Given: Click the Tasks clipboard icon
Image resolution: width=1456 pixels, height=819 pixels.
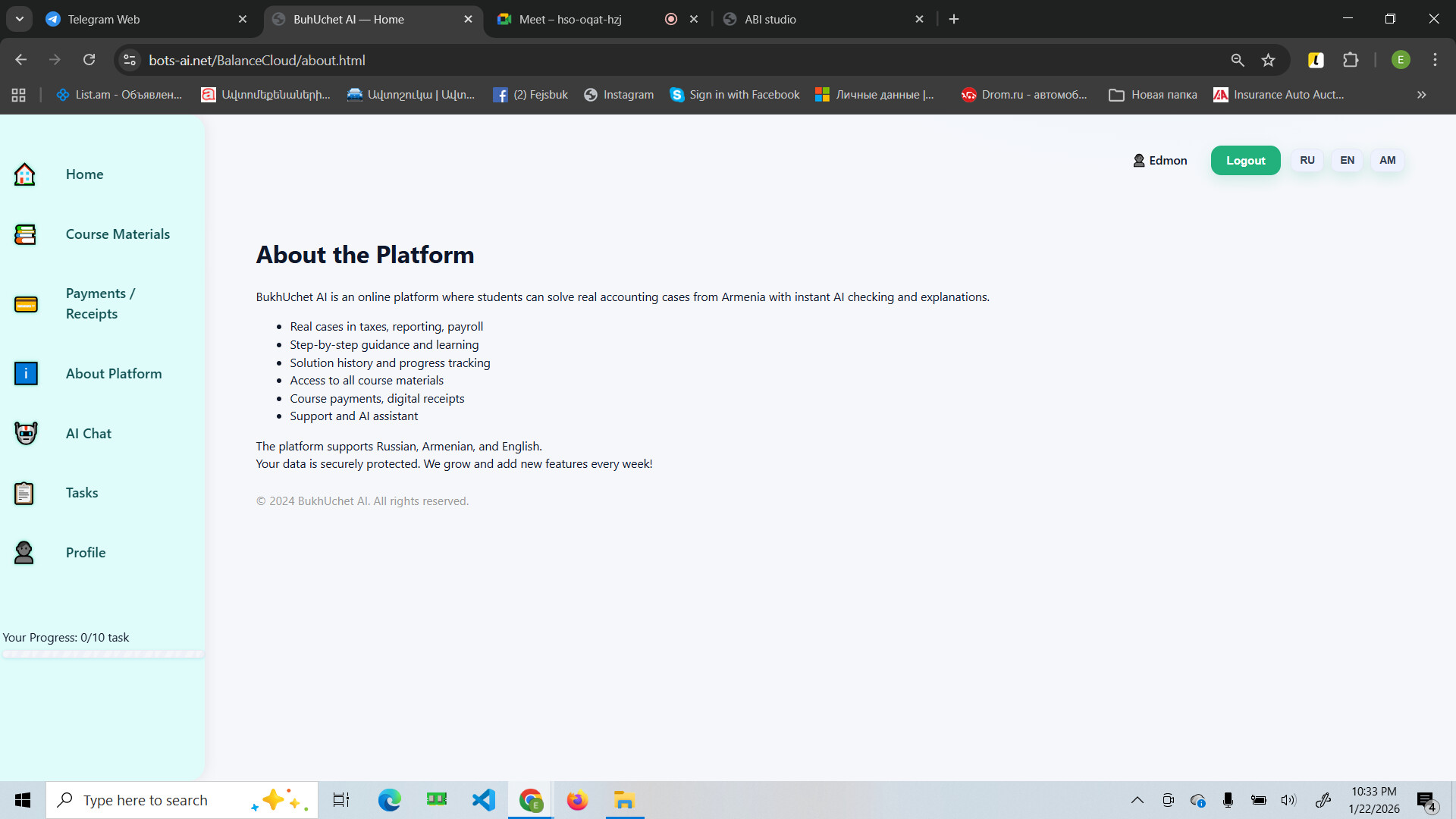Looking at the screenshot, I should [x=24, y=493].
